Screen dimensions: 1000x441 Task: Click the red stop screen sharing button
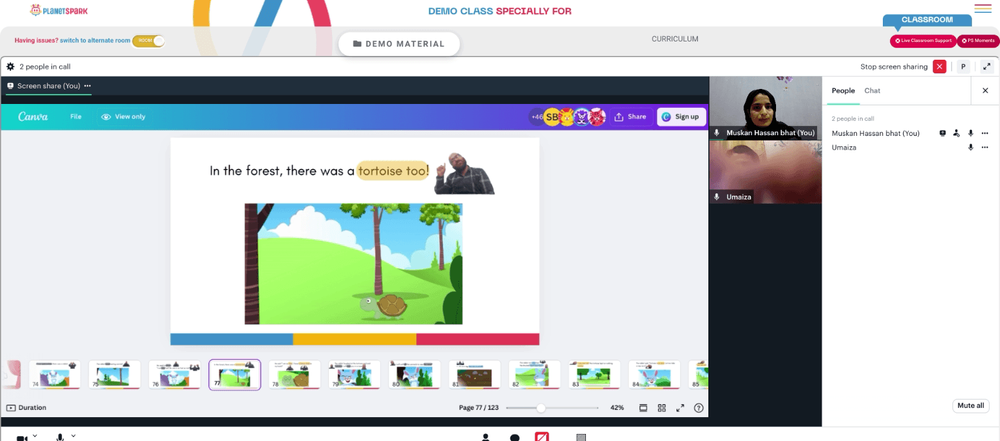pos(939,66)
